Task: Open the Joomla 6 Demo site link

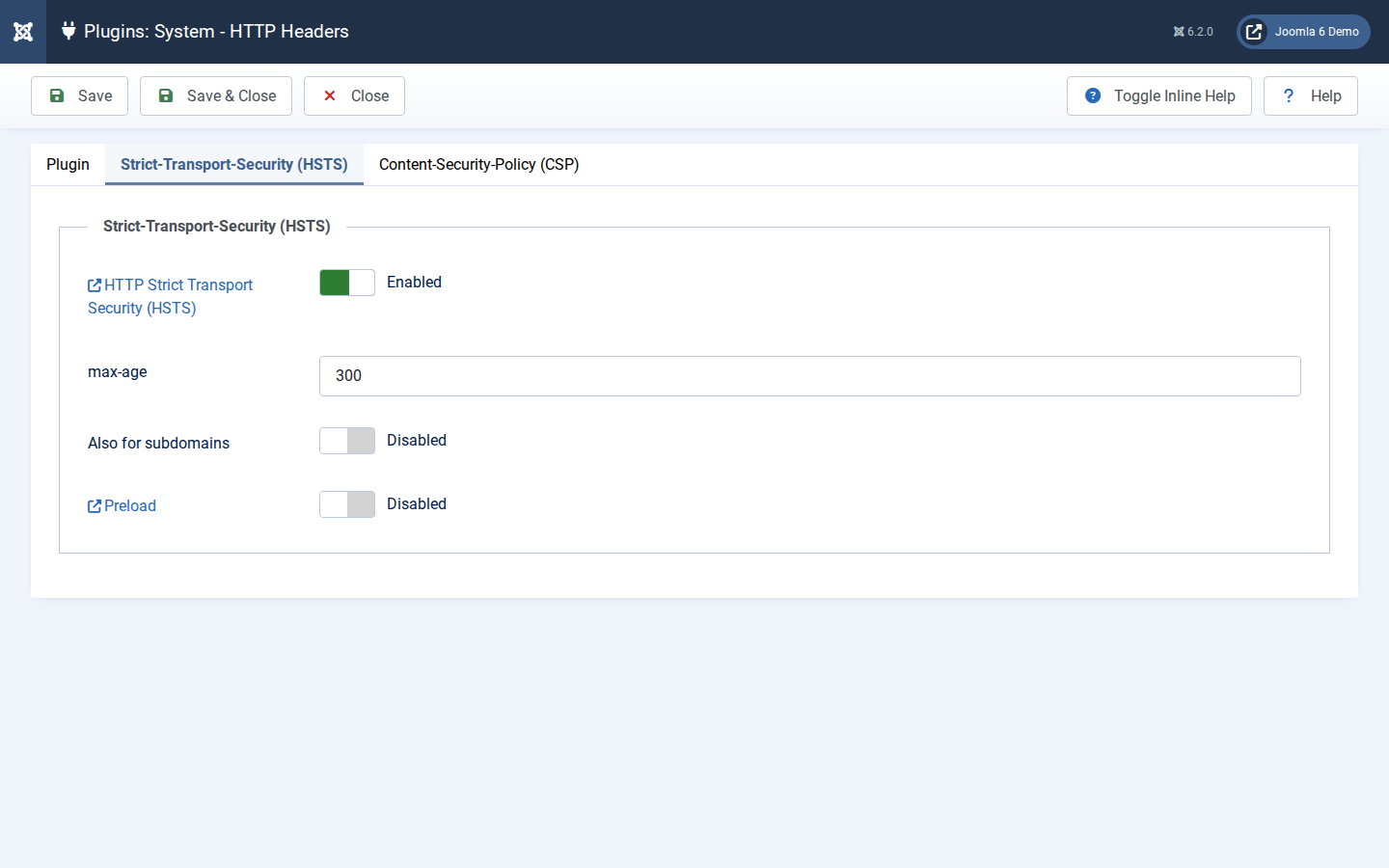Action: click(1303, 32)
